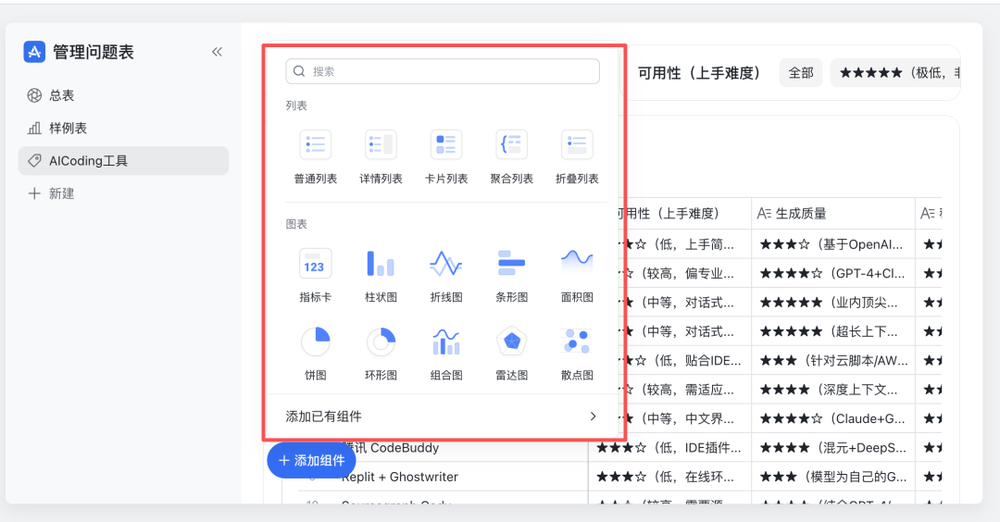
Task: Expand the 添加已有组件 submenu
Action: tap(442, 416)
